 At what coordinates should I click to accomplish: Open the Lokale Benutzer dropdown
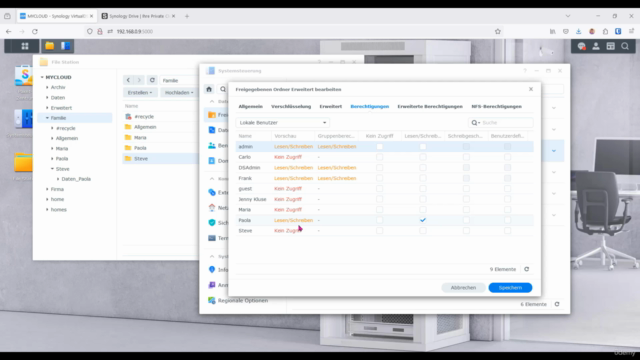[x=282, y=122]
